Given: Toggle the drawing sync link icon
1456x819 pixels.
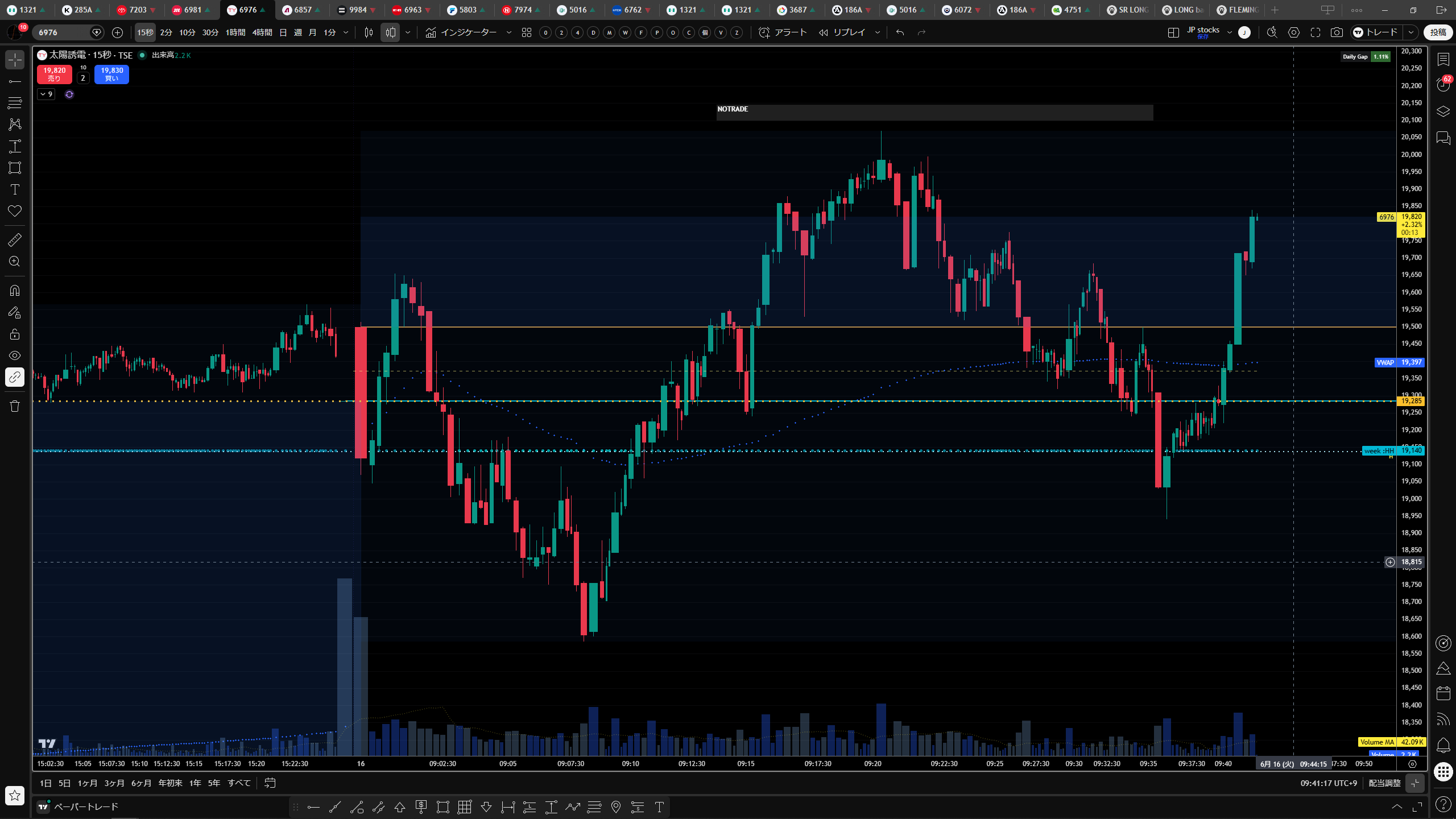Looking at the screenshot, I should coord(15,377).
